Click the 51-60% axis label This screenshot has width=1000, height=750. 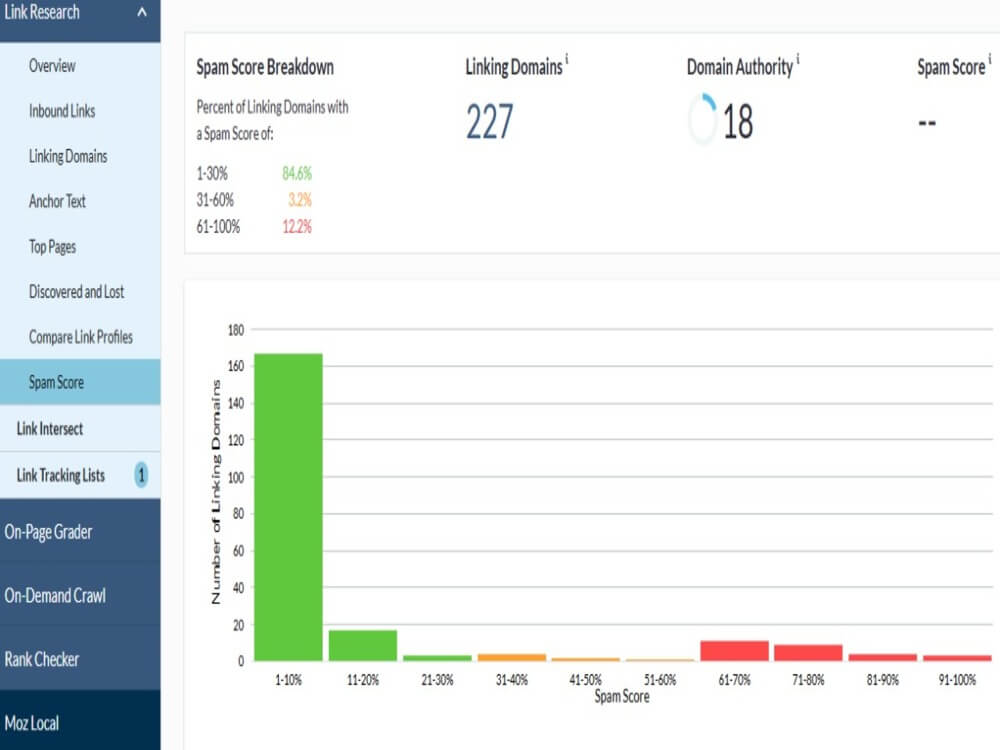(660, 680)
